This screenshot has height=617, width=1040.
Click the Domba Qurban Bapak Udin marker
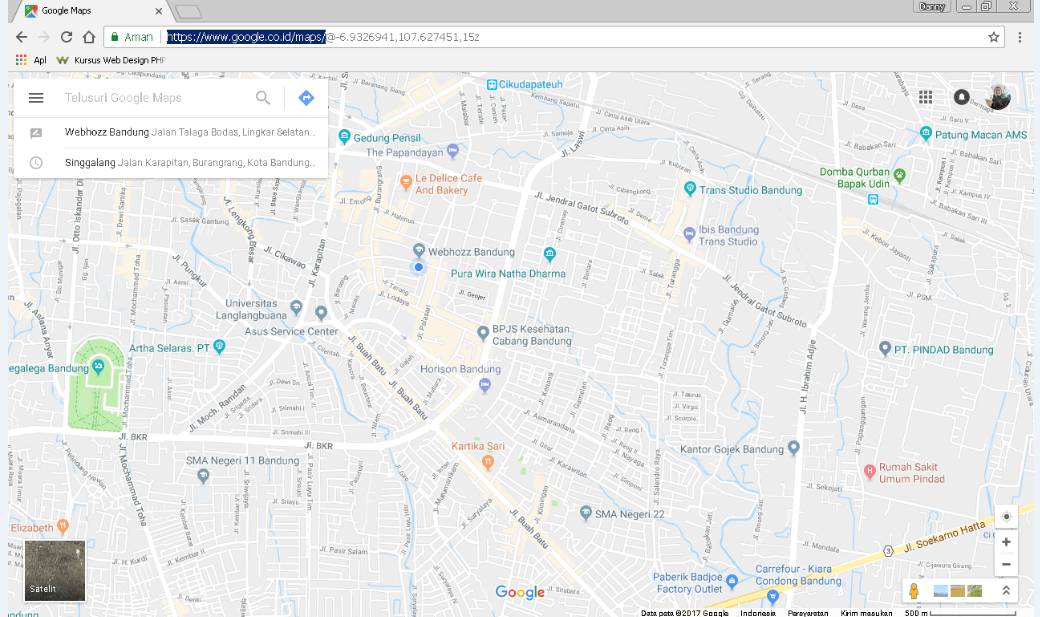click(x=899, y=175)
